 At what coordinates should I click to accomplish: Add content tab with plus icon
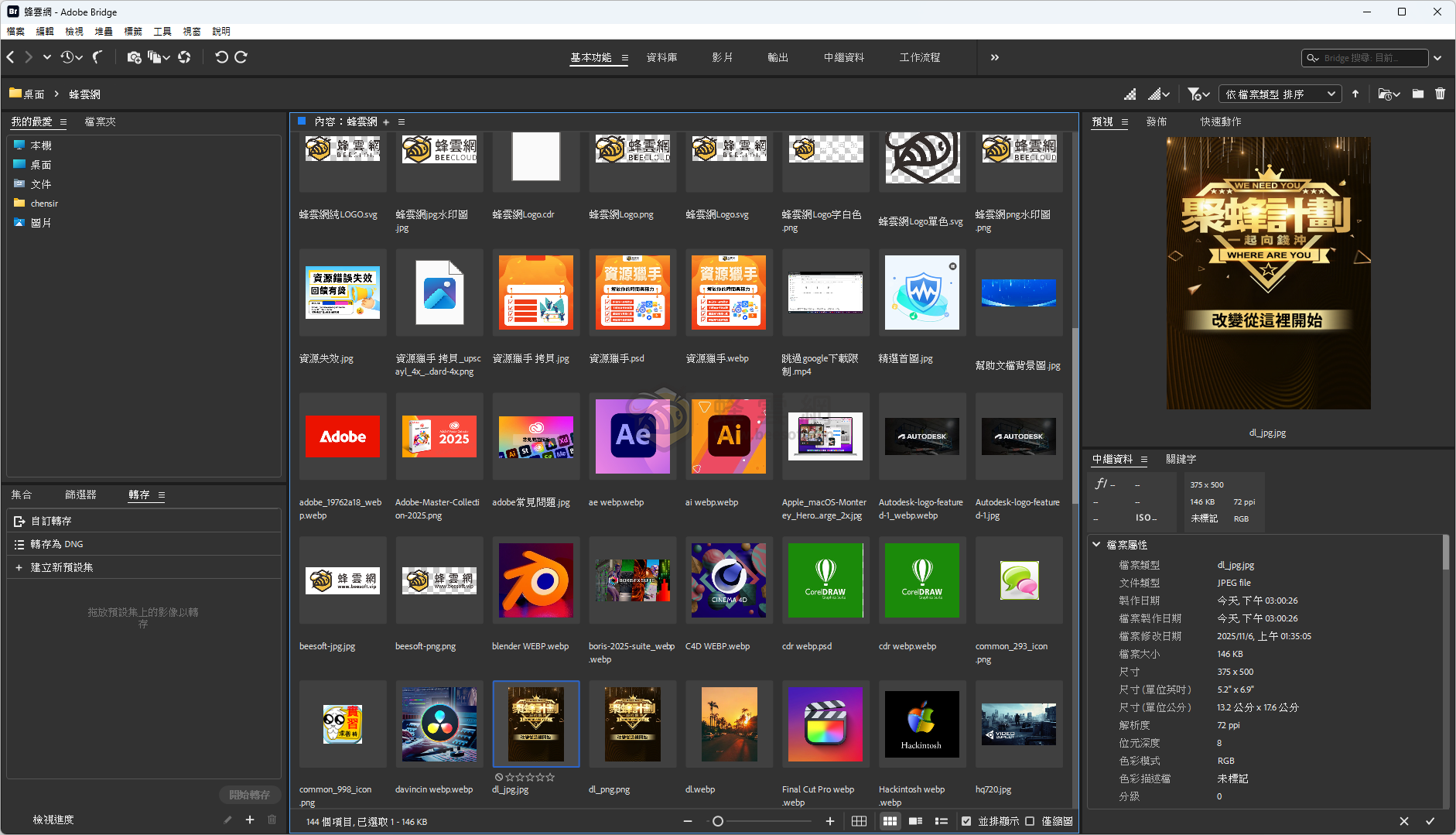386,122
